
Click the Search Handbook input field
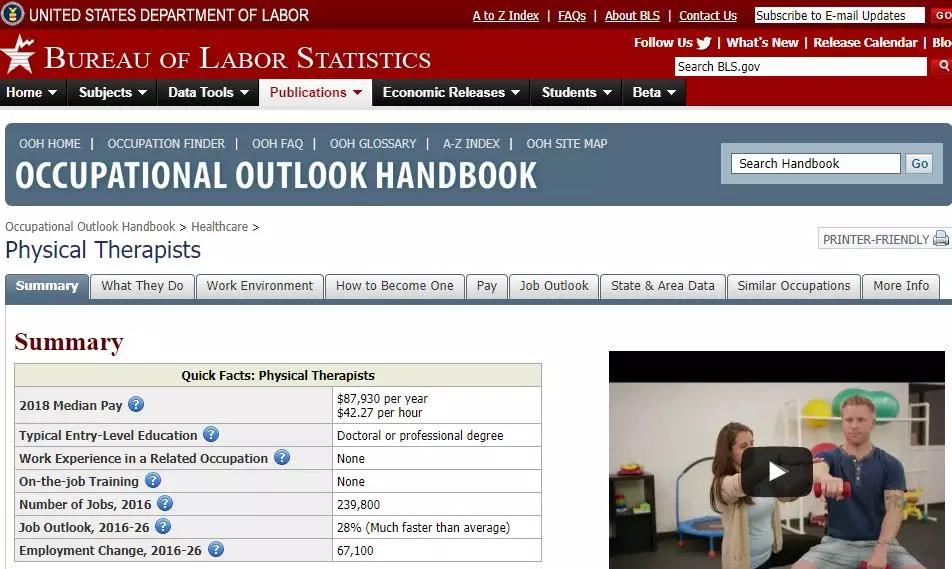click(815, 163)
